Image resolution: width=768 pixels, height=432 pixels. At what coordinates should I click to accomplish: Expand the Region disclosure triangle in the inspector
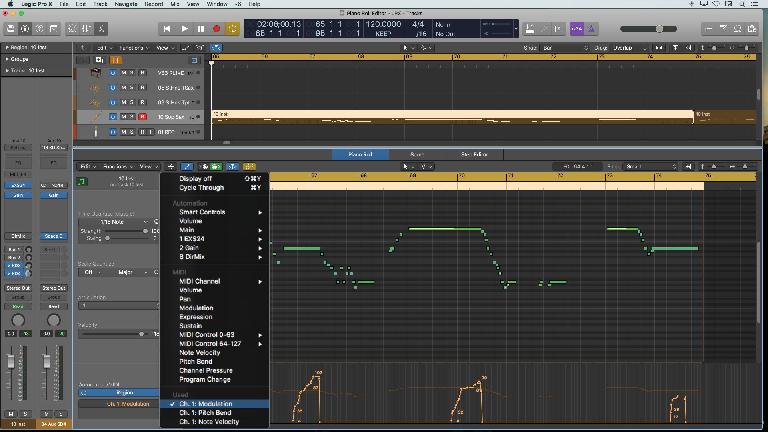click(x=7, y=48)
